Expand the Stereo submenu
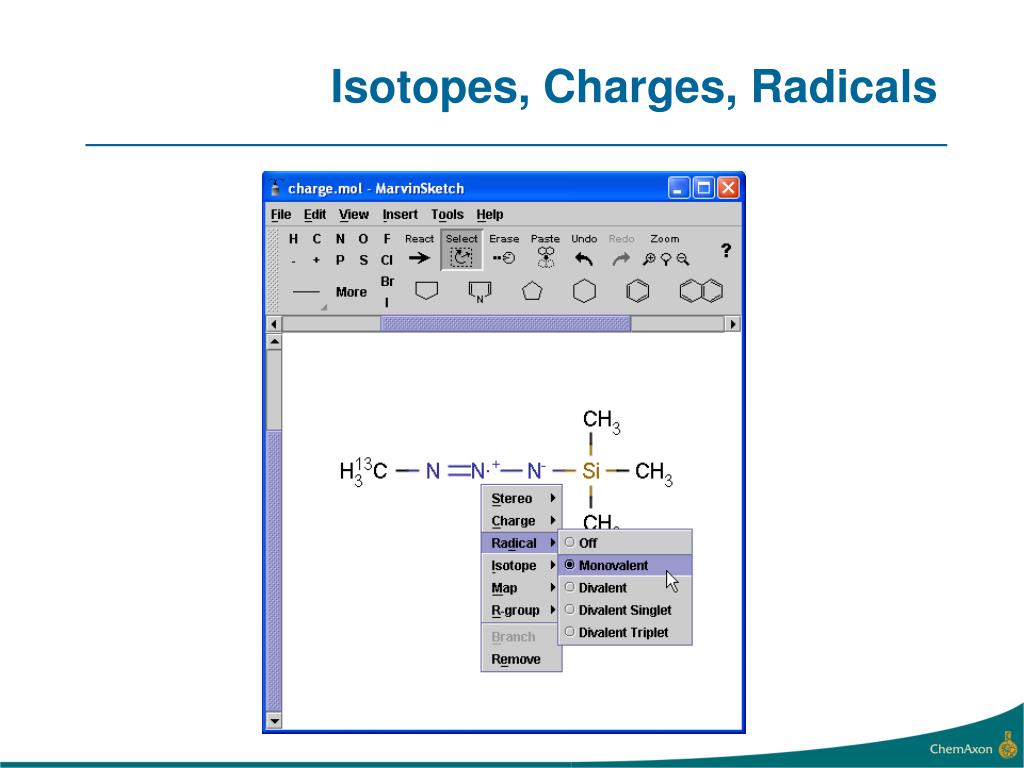1024x768 pixels. click(x=522, y=498)
